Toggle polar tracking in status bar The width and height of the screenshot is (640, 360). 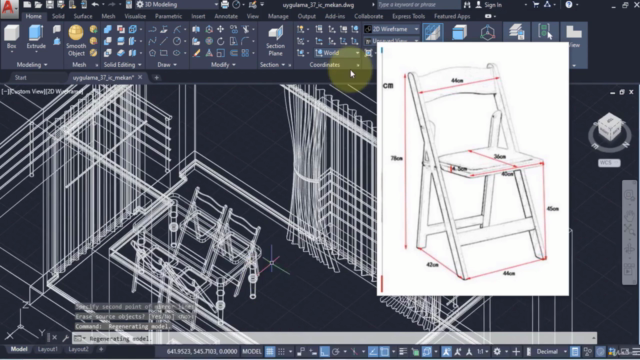point(336,351)
